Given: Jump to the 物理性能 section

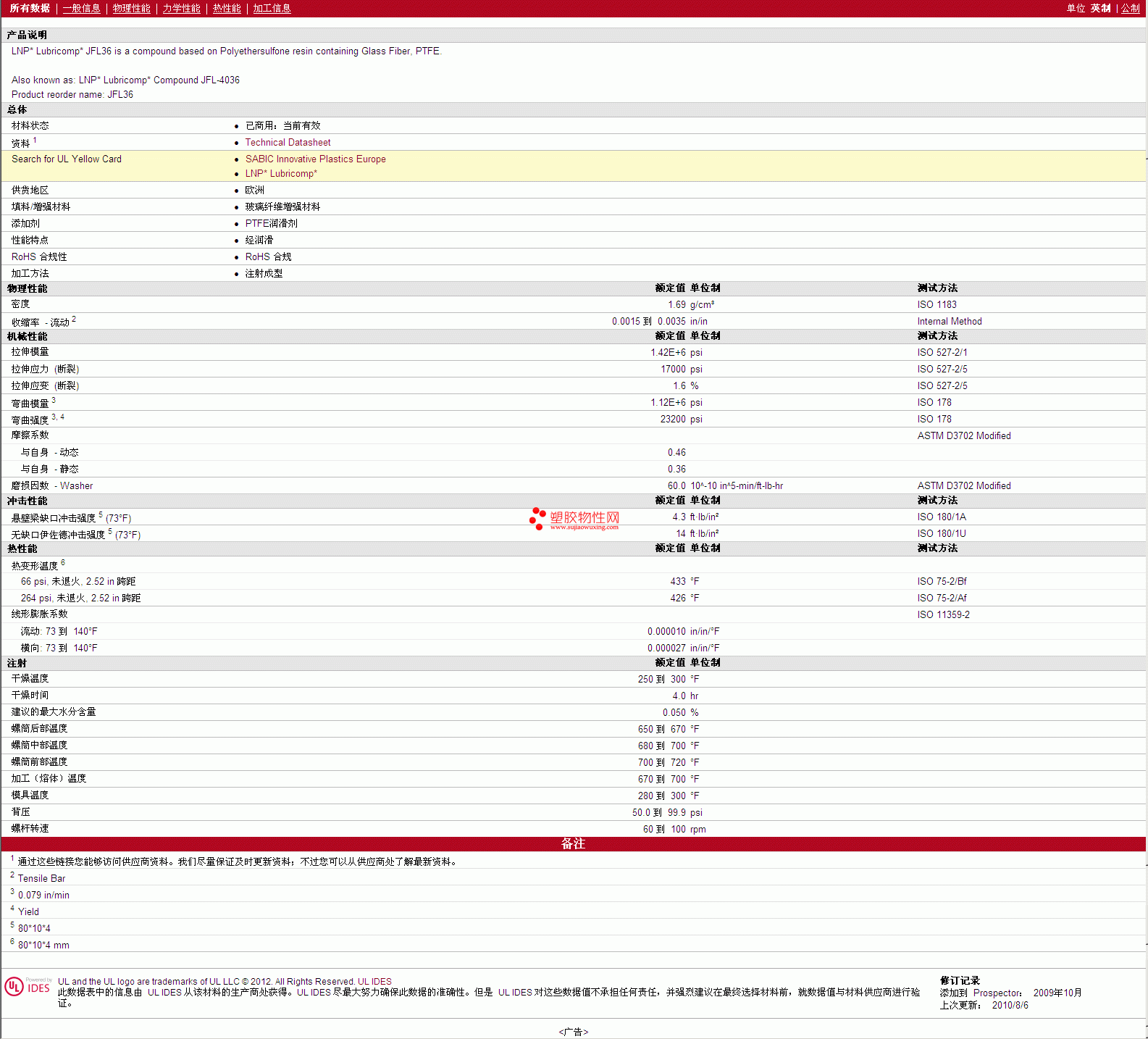Looking at the screenshot, I should pos(131,9).
